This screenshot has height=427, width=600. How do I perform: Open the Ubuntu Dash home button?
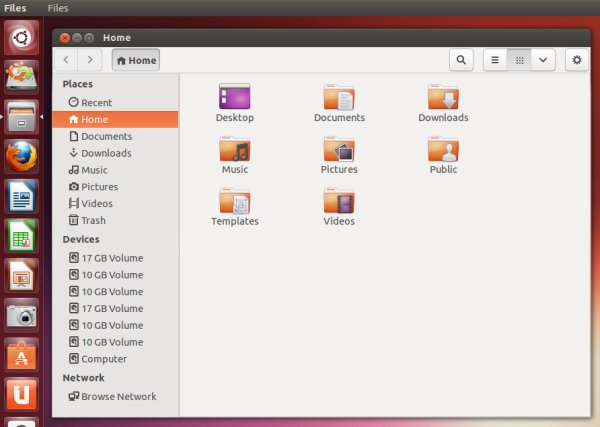tap(22, 38)
